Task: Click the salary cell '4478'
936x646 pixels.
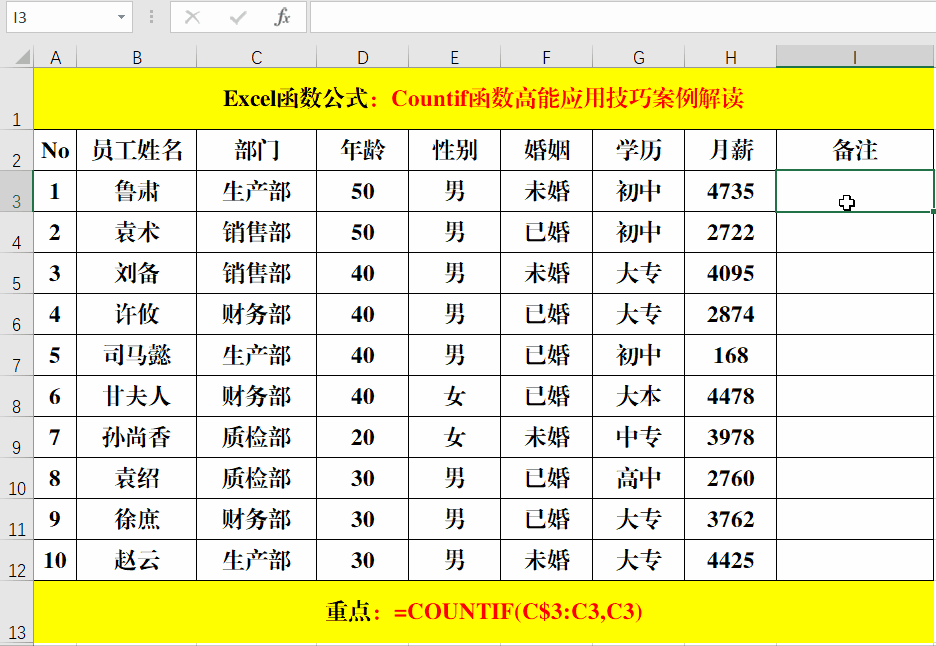Action: coord(730,396)
